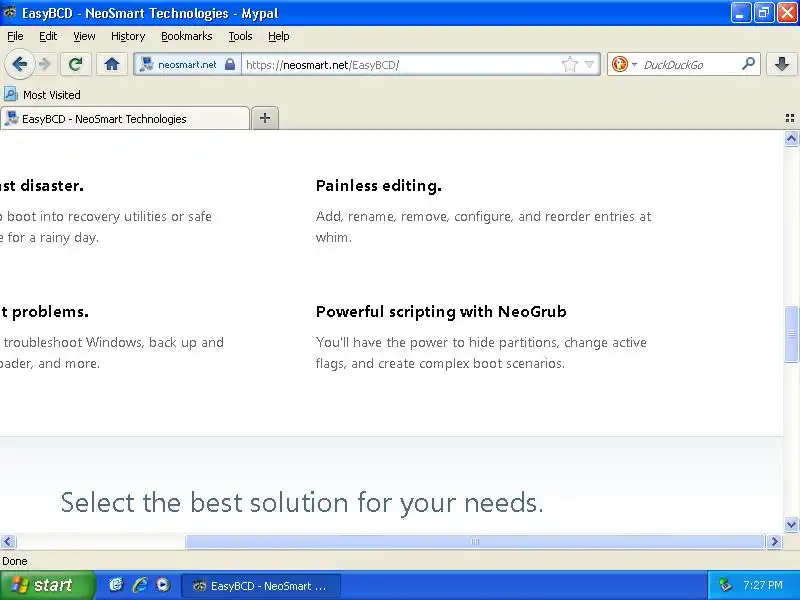The width and height of the screenshot is (800, 600).
Task: Click the horizontal scrollbar right arrow
Action: click(x=774, y=541)
